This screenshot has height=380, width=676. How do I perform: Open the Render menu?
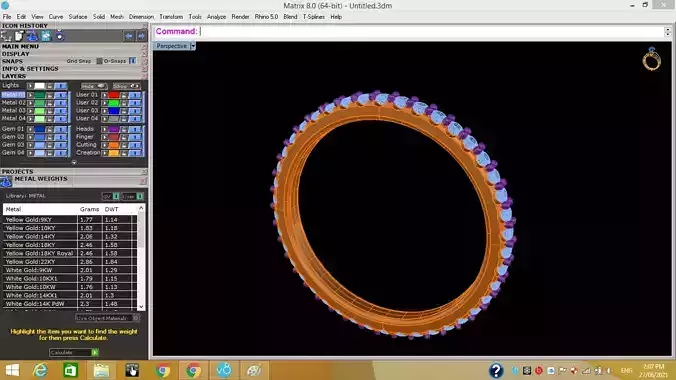point(240,17)
